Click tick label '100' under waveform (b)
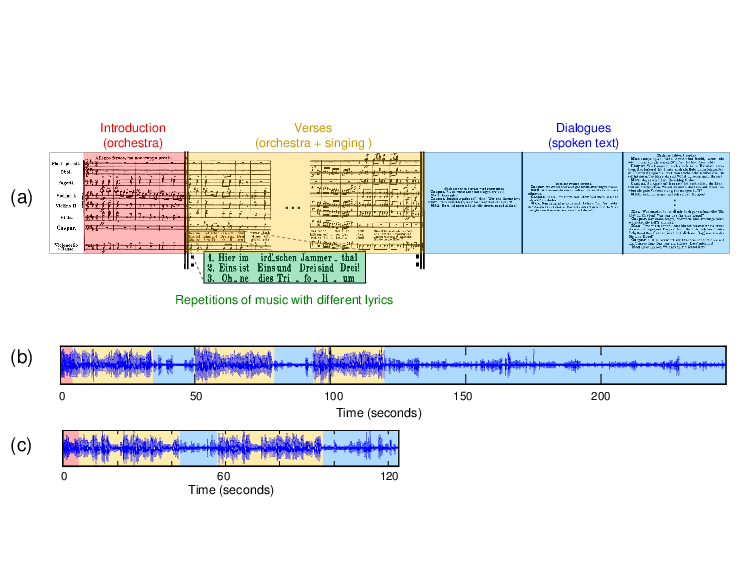 333,396
